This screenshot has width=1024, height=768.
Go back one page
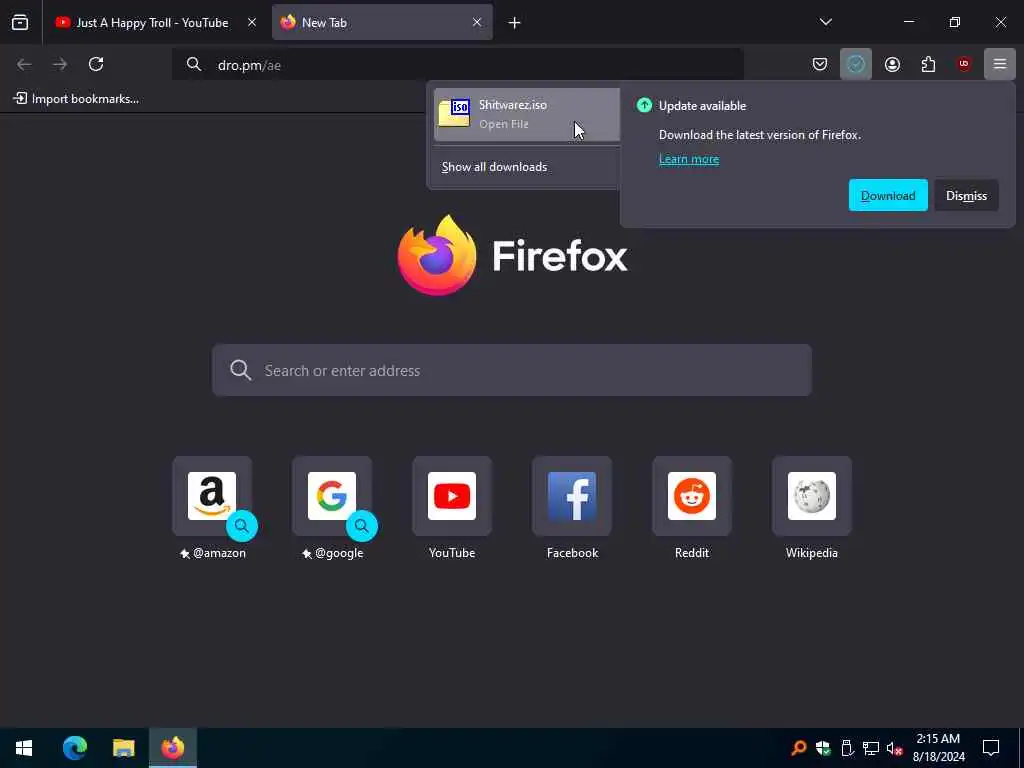click(x=24, y=64)
